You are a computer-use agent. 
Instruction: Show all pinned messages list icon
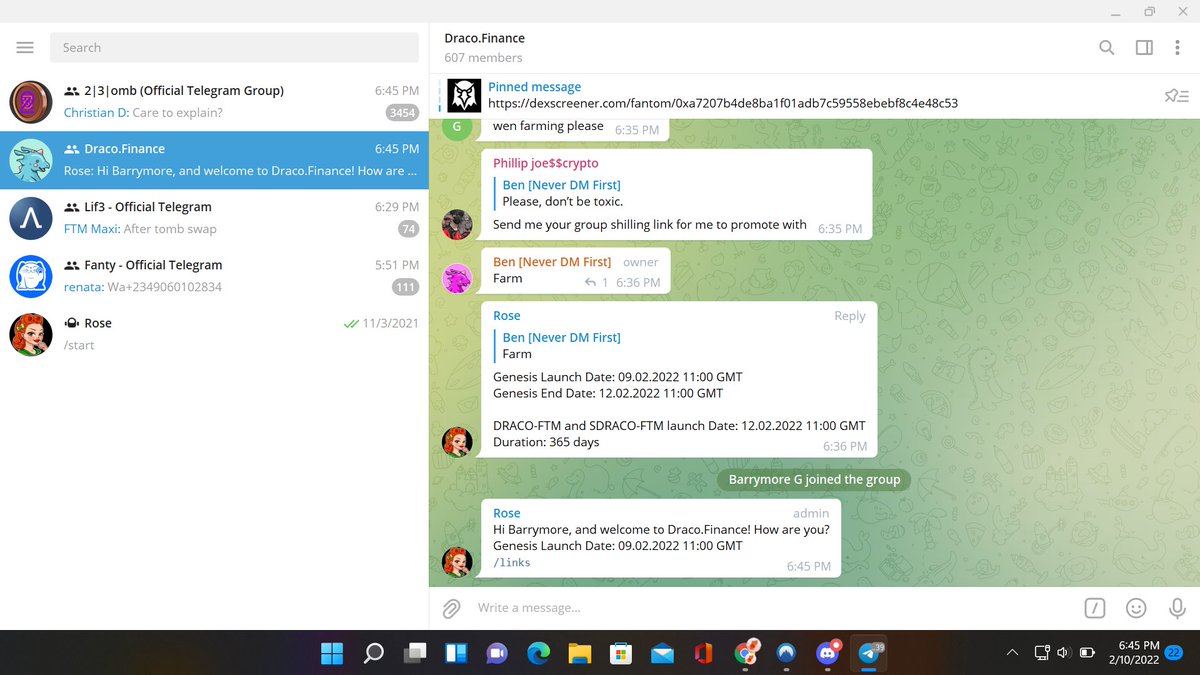(x=1176, y=96)
